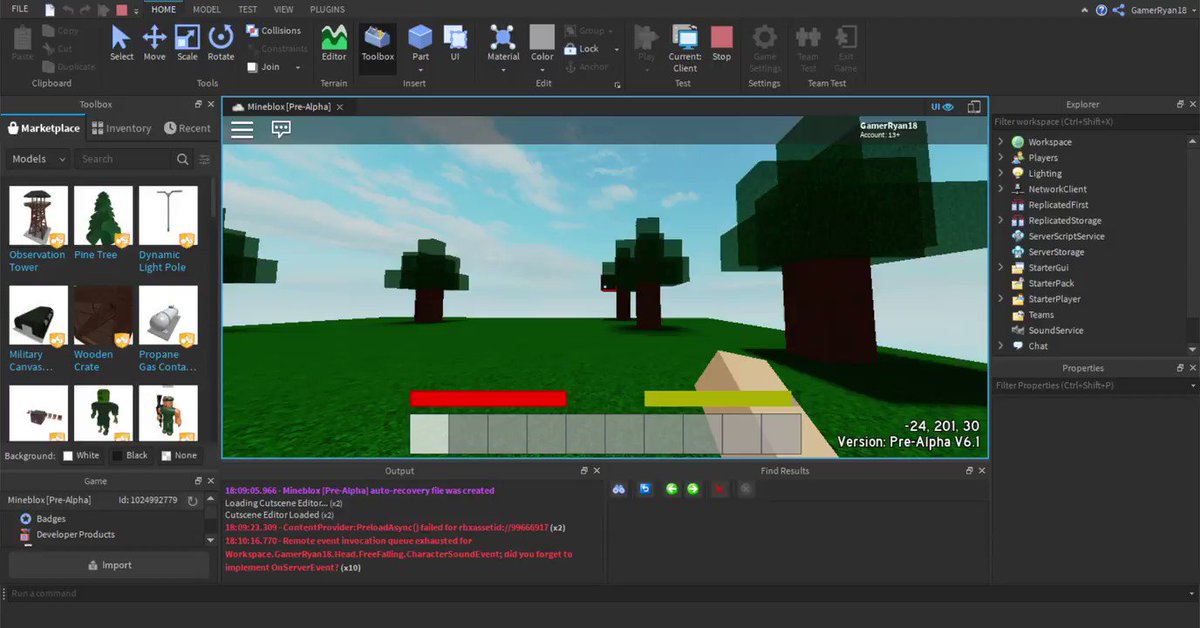This screenshot has width=1200, height=628.
Task: Click the yellow hunger bar
Action: coord(718,398)
